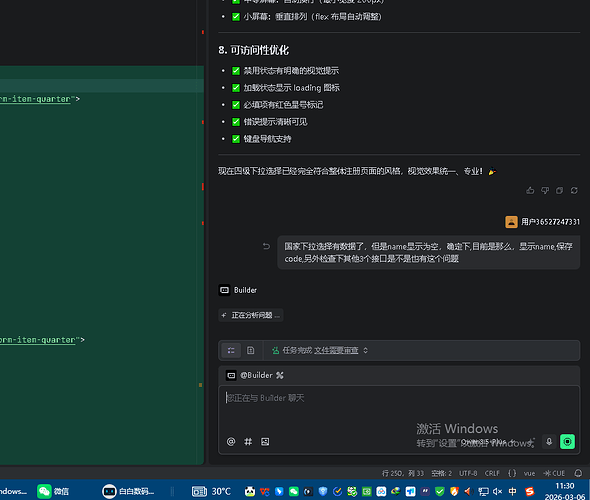
Task: Open WeChat from the taskbar
Action: (x=53, y=491)
